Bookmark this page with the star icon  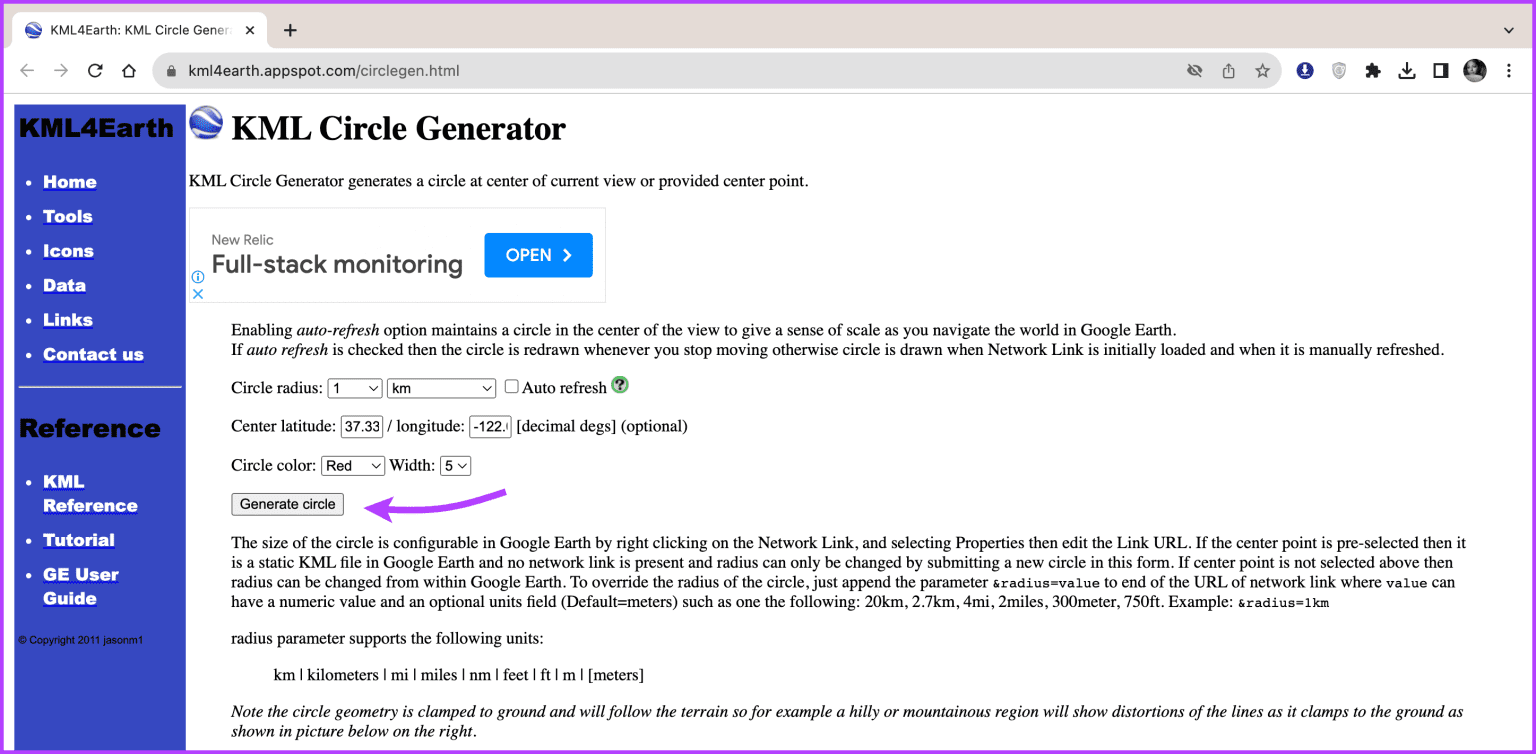click(x=1262, y=71)
